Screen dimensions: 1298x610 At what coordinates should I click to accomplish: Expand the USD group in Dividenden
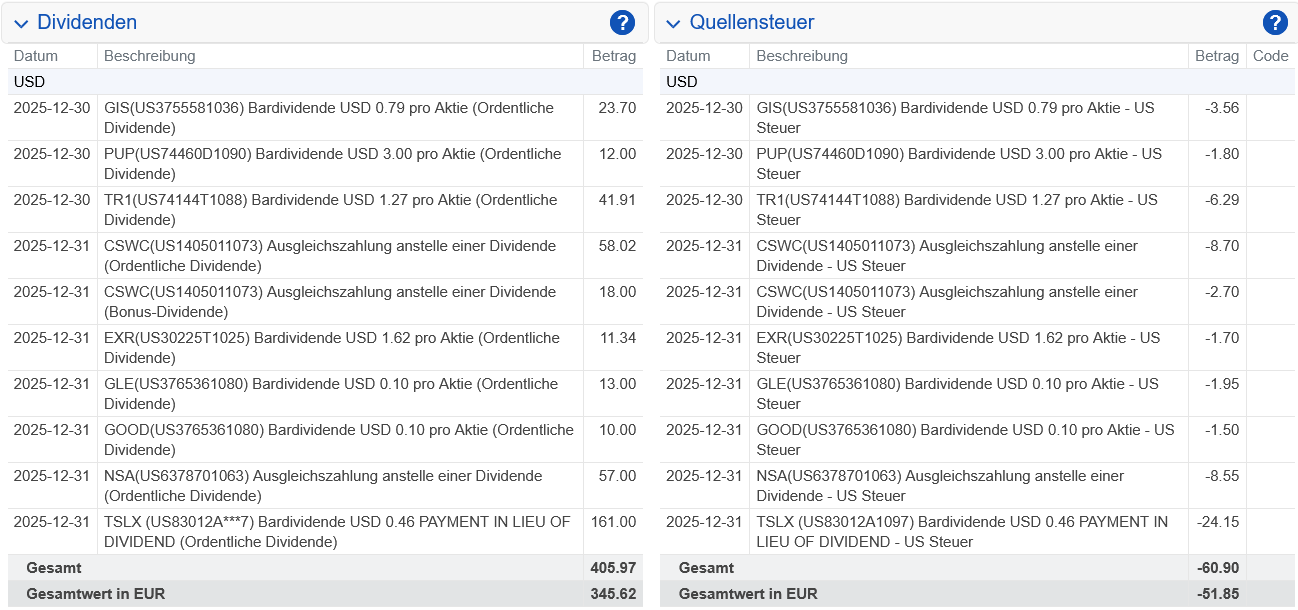pos(22,81)
